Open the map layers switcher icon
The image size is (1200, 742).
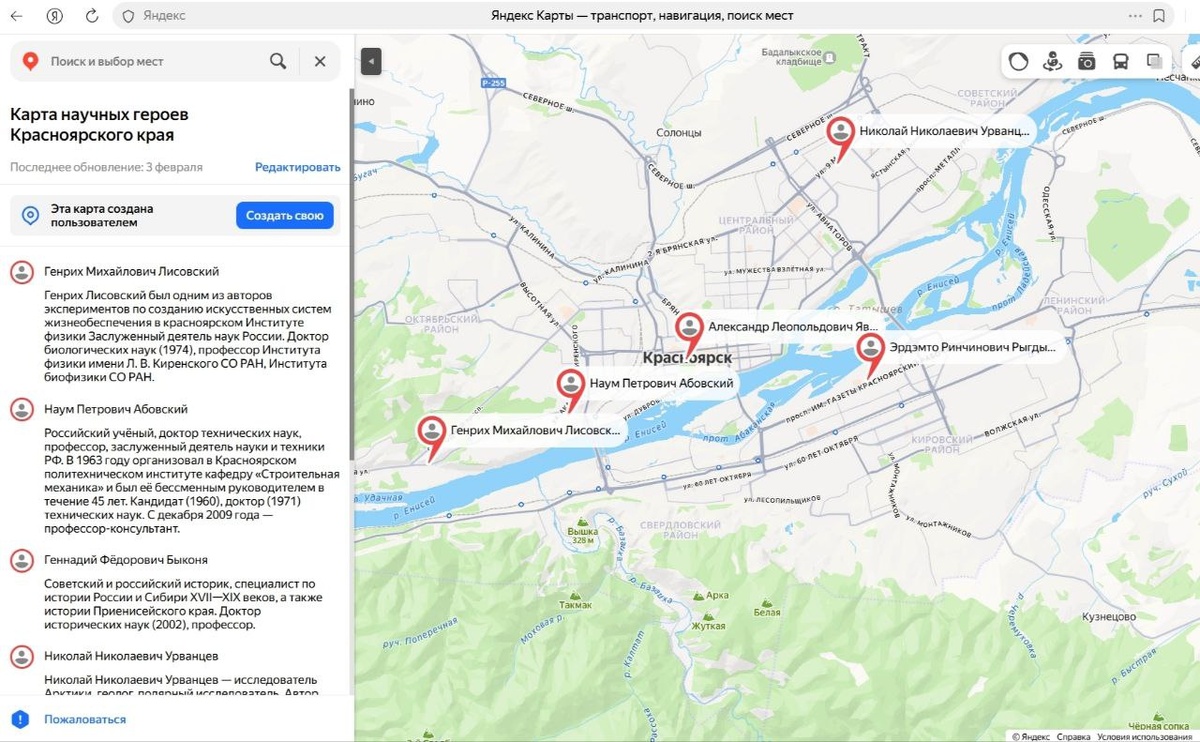1155,61
